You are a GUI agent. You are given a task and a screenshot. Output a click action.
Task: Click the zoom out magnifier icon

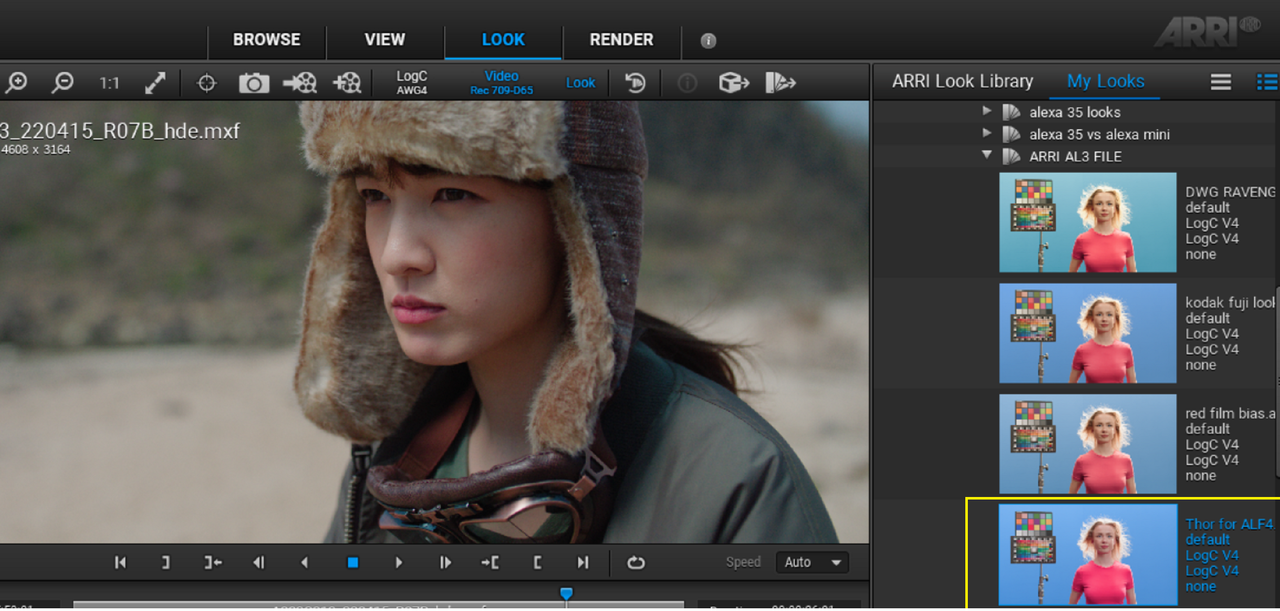tap(62, 83)
